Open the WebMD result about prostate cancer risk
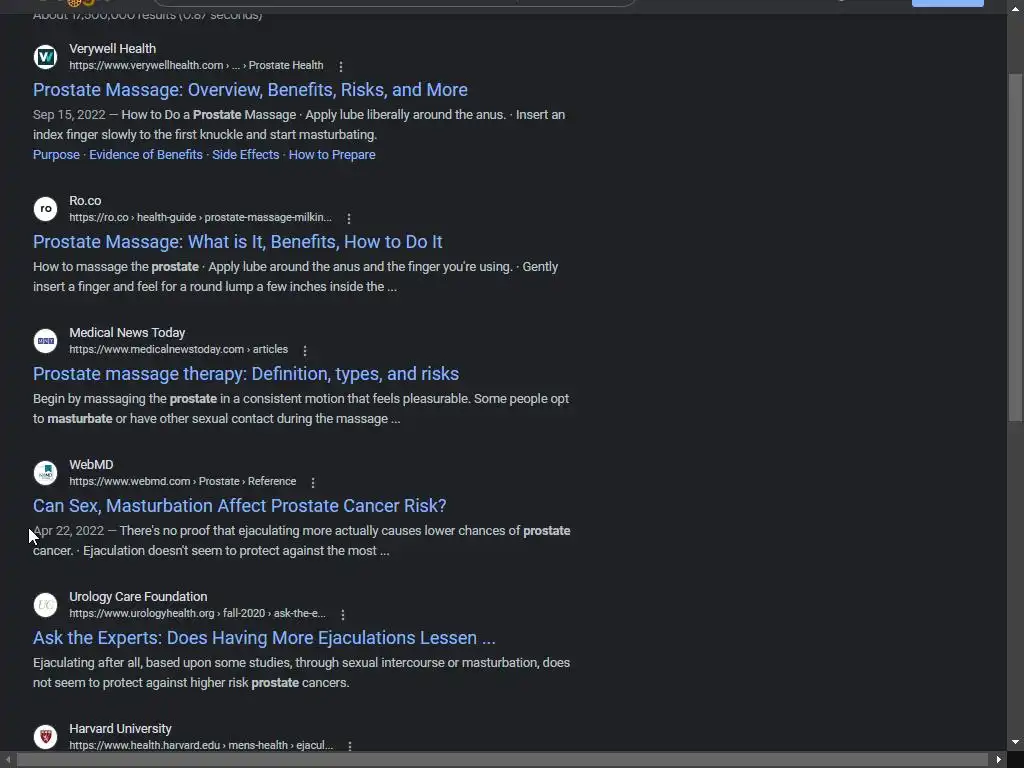This screenshot has height=768, width=1024. (240, 505)
